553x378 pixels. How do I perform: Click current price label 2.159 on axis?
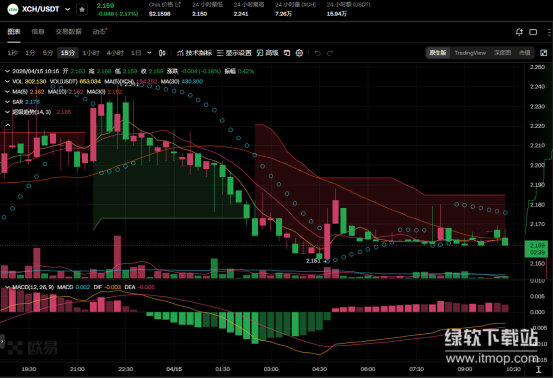[535, 249]
